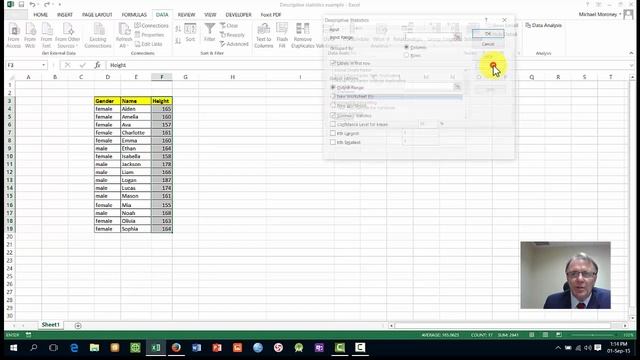640x360 pixels.
Task: Open Advanced filter options
Action: coord(234,44)
